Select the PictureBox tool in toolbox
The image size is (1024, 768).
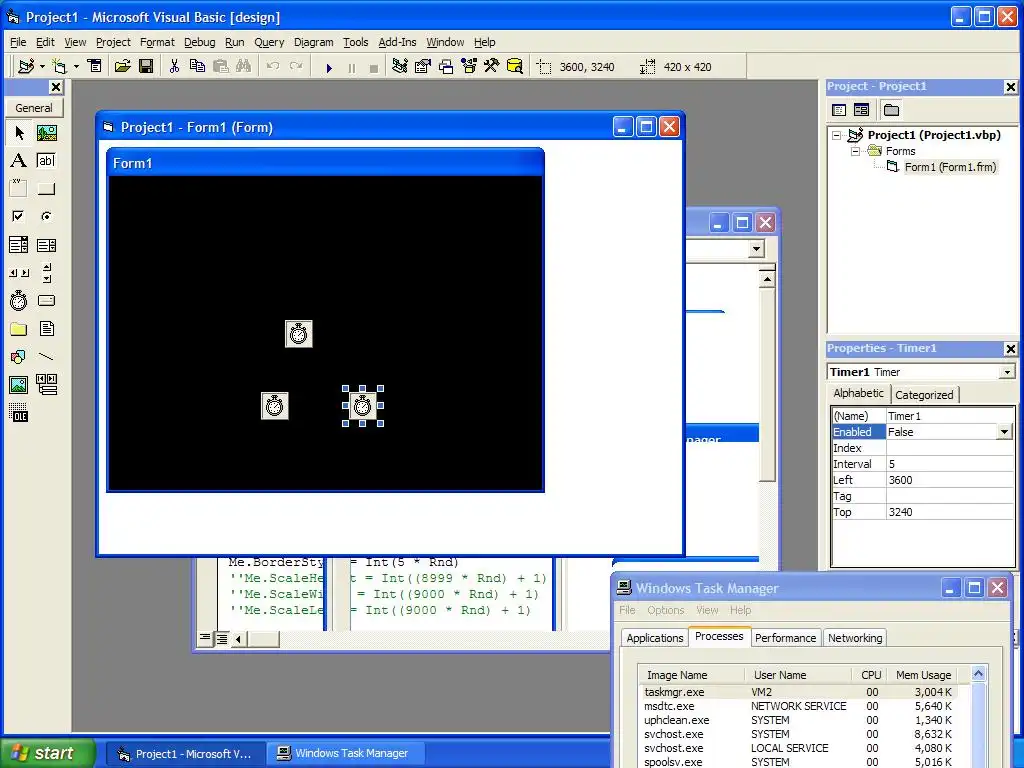coord(46,133)
